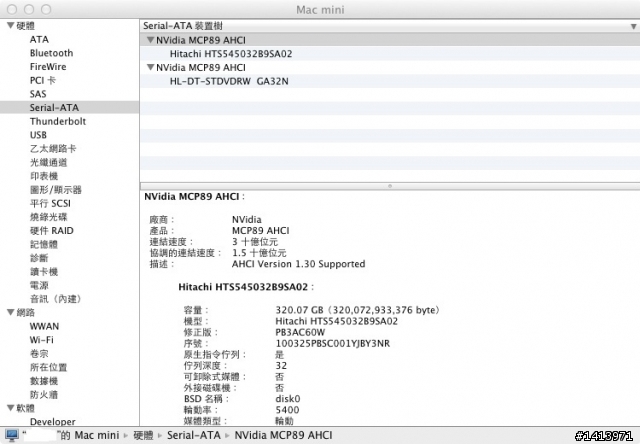Select WWAN under network section
The width and height of the screenshot is (640, 444).
click(44, 326)
